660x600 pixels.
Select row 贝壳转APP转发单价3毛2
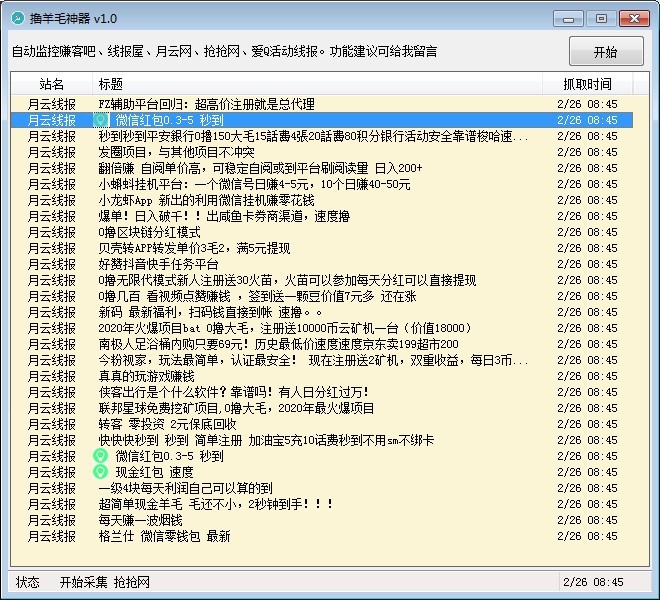322,248
